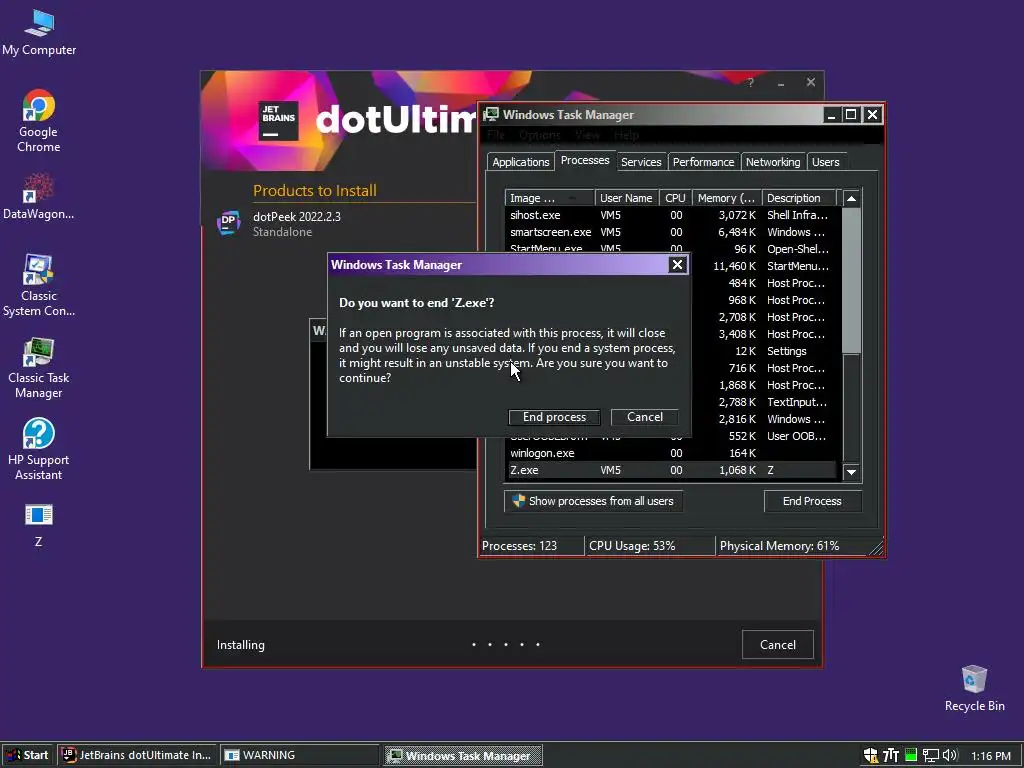Switch to the Processes tab
The height and width of the screenshot is (768, 1024).
pos(585,161)
